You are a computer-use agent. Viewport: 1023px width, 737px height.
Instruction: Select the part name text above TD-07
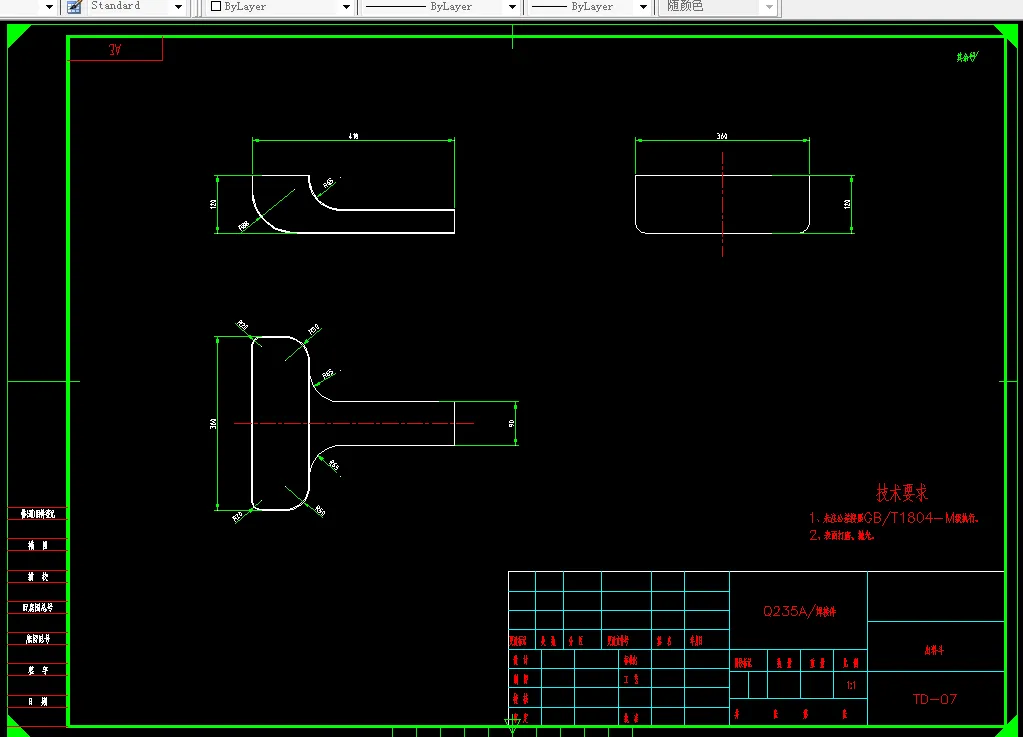point(934,650)
